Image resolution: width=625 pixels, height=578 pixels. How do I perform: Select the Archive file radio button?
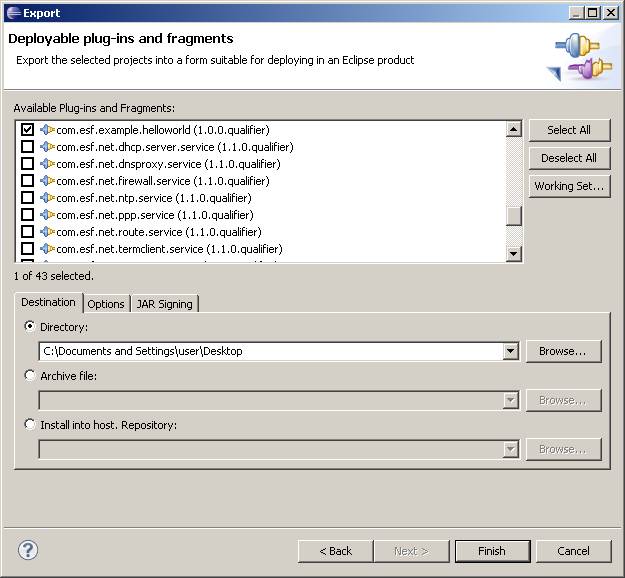click(x=30, y=376)
